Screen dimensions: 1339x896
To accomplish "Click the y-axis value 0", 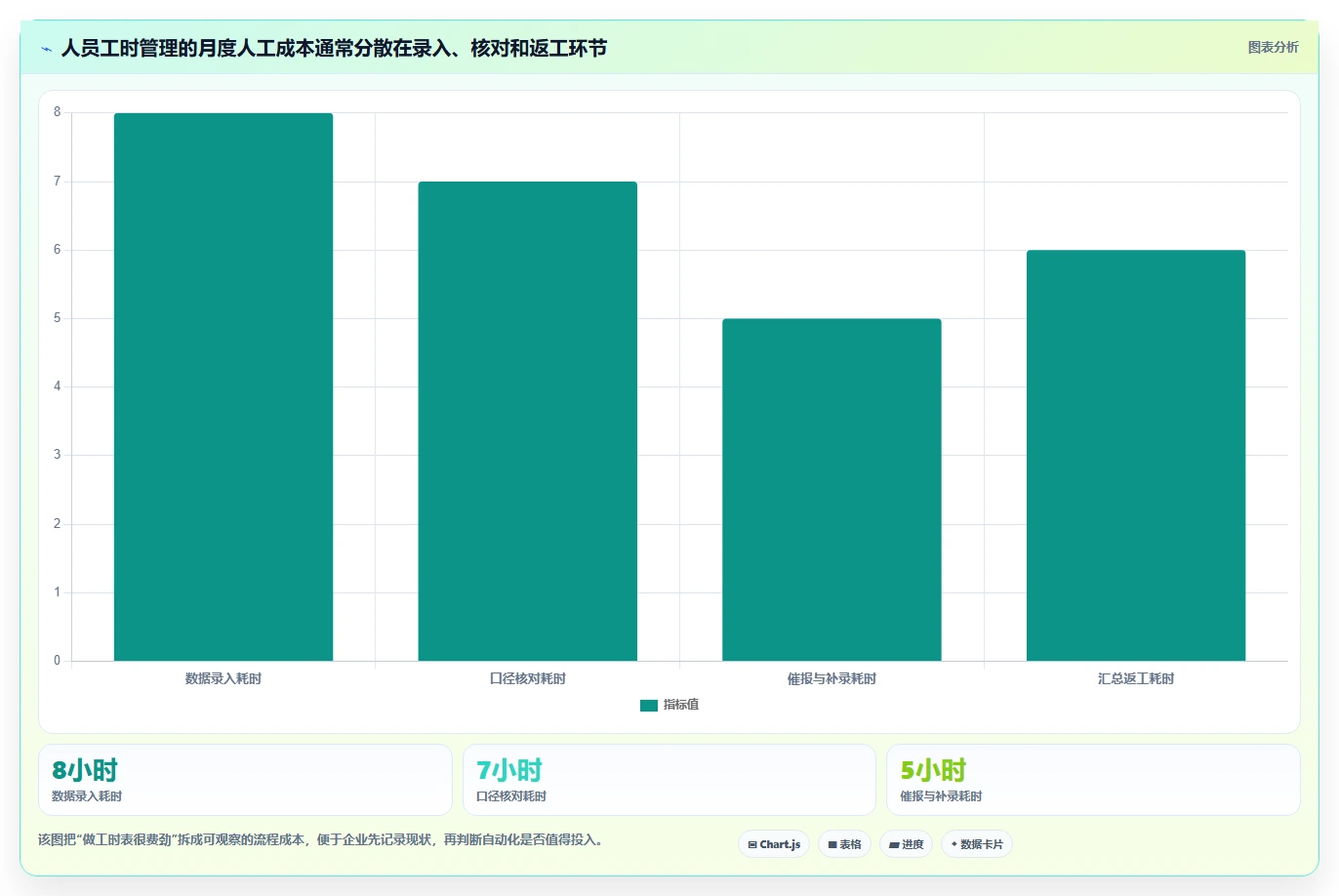I will pyautogui.click(x=58, y=661).
